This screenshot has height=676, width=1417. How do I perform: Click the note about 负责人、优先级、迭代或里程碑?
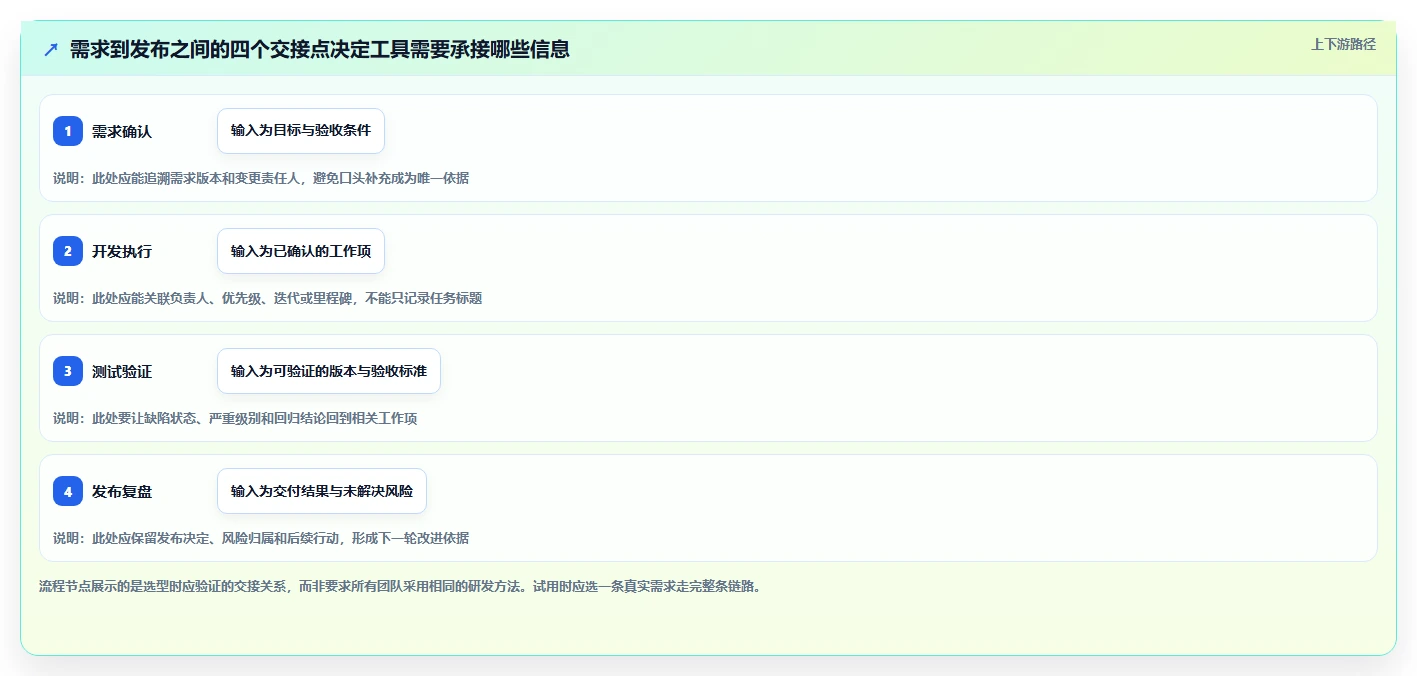point(268,298)
